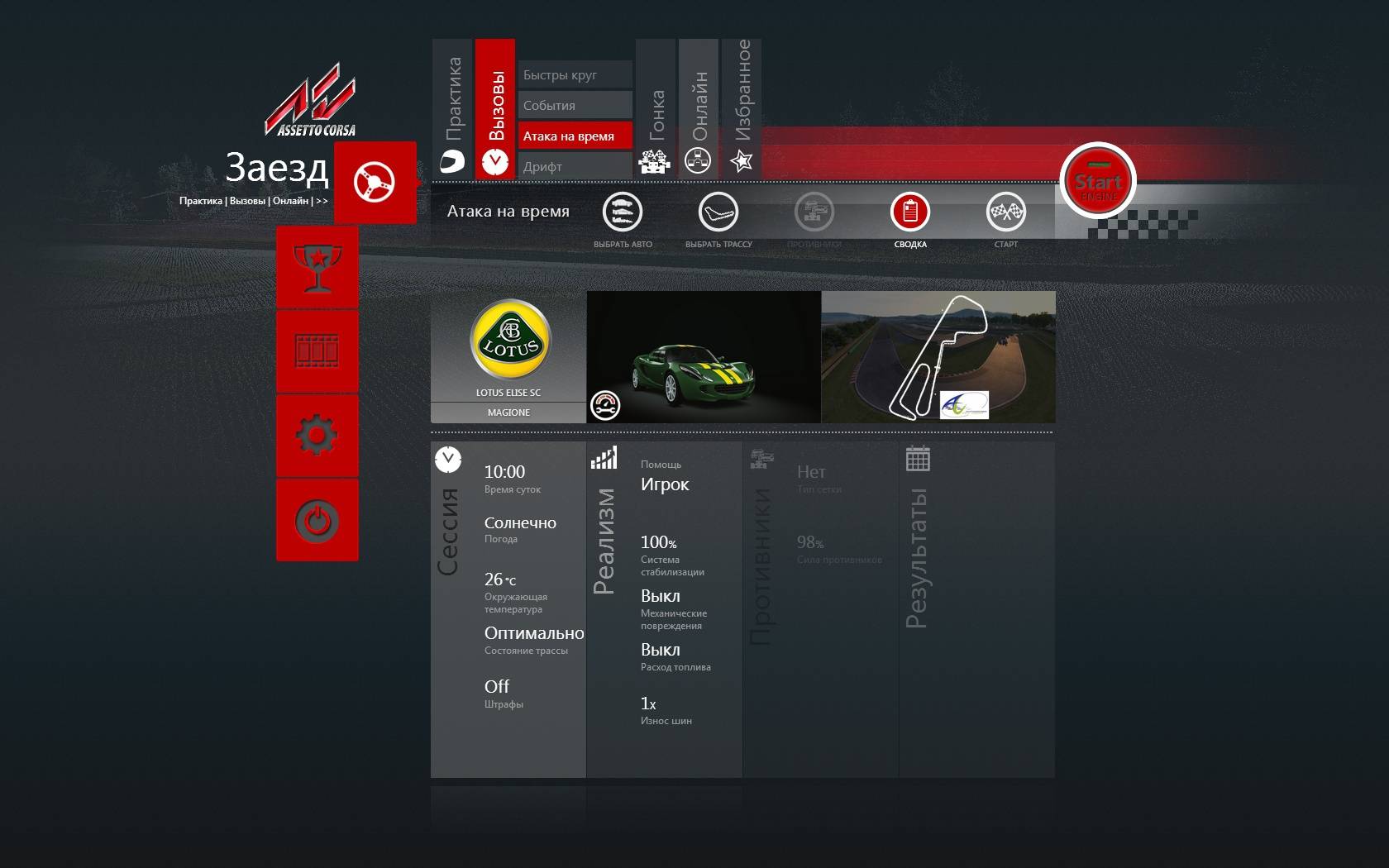Image resolution: width=1389 pixels, height=868 pixels.
Task: Switch to the Гонка tab
Action: [656, 107]
